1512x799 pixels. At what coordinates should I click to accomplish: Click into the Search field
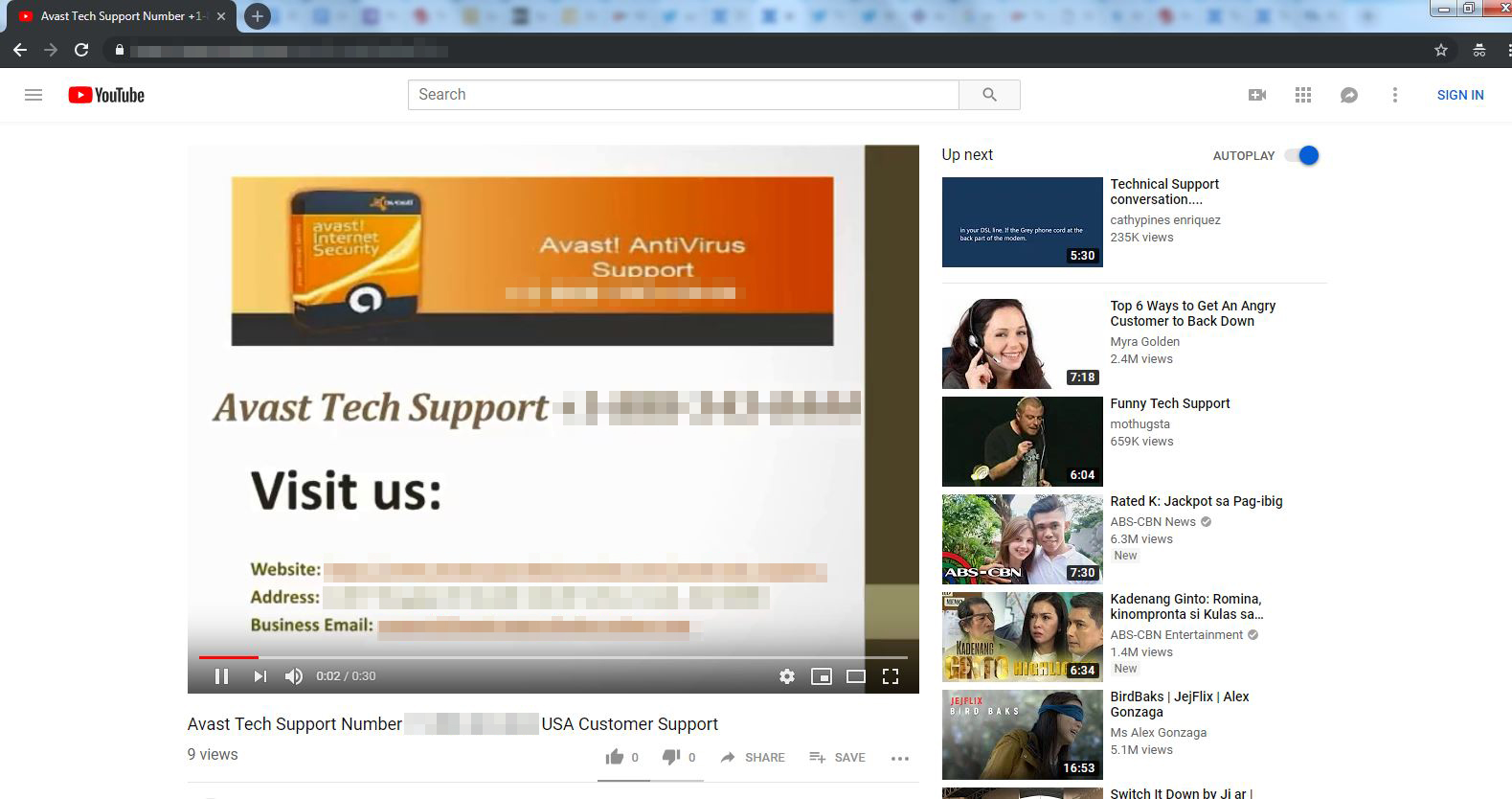[x=684, y=95]
